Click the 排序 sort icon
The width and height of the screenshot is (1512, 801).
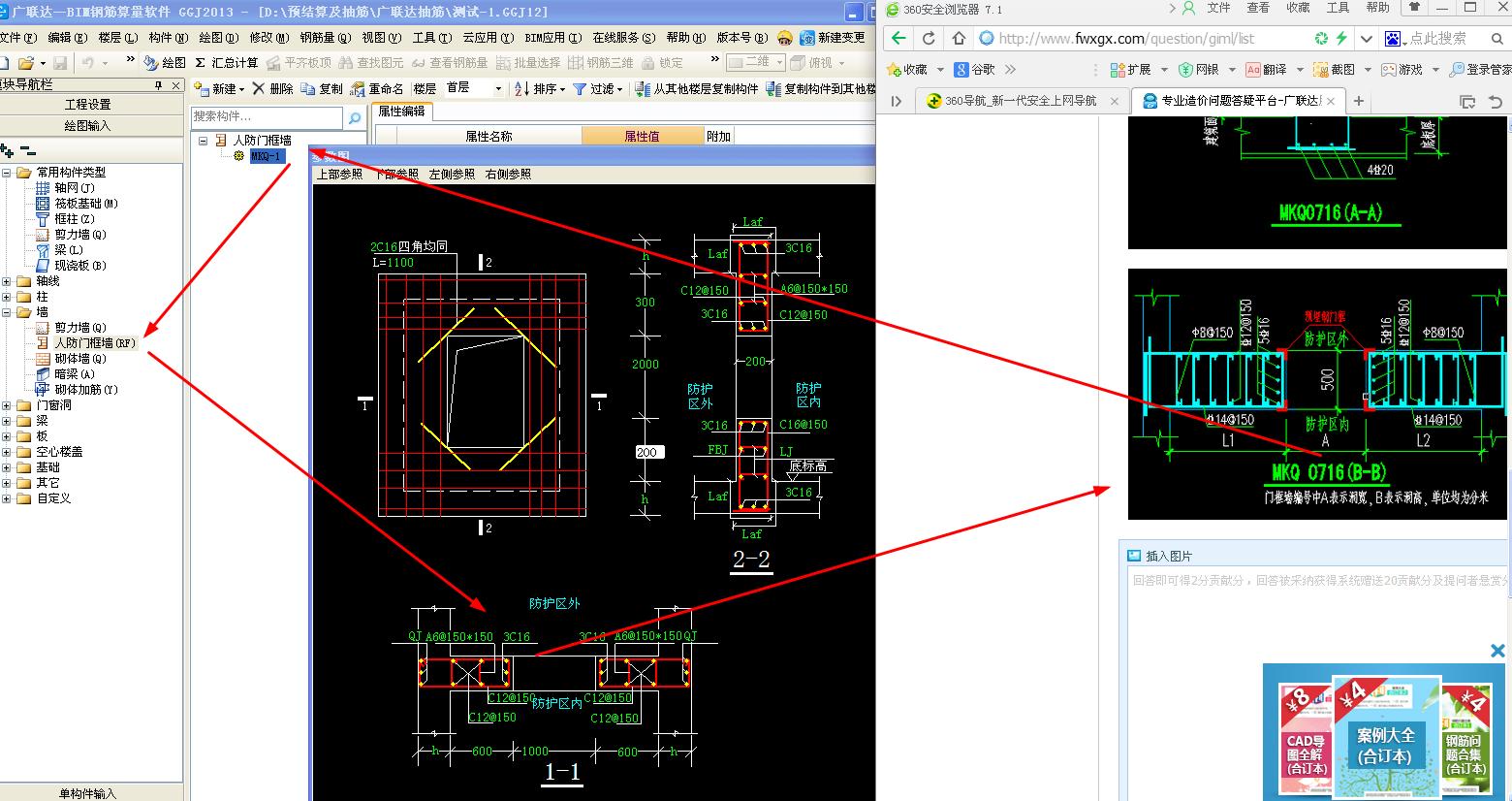point(521,88)
